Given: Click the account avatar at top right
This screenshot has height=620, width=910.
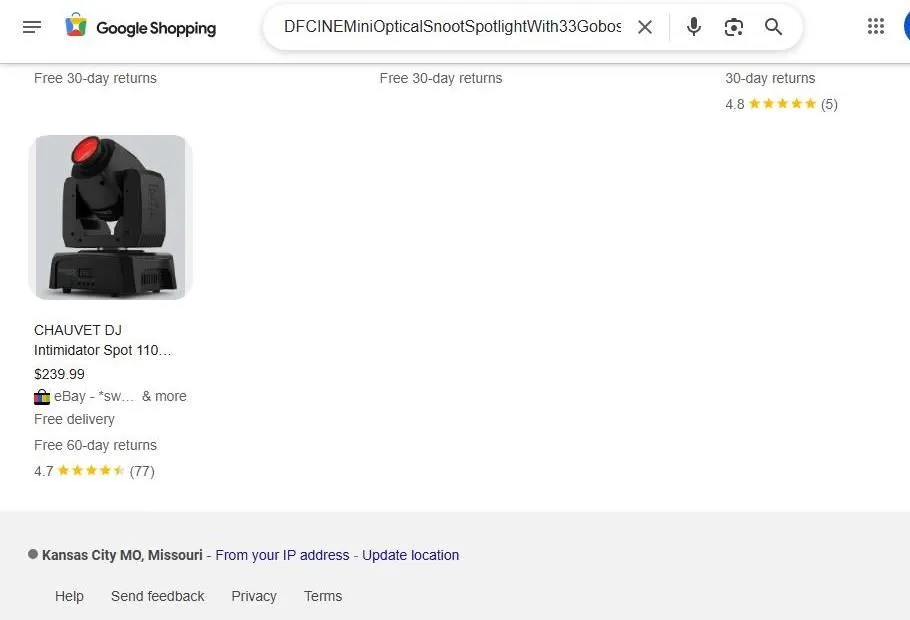Looking at the screenshot, I should coord(907,27).
